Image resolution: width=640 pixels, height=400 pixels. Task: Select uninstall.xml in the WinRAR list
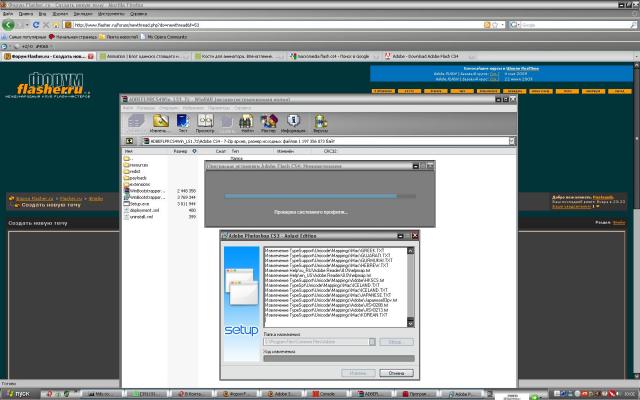(x=138, y=217)
